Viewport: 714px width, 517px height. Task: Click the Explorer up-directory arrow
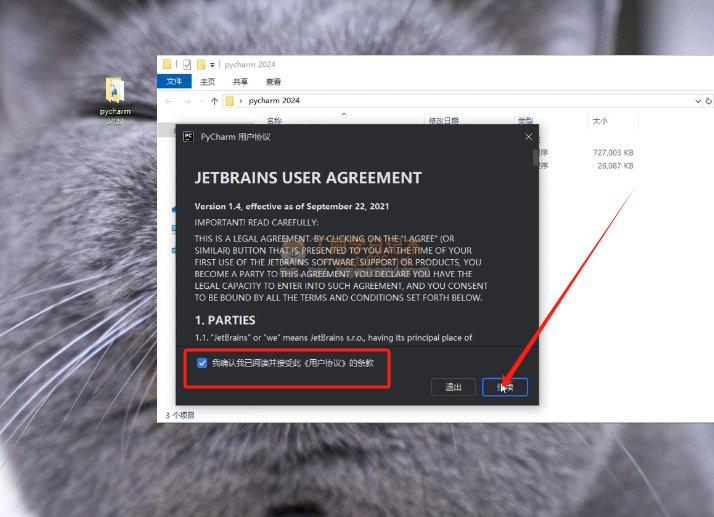pos(214,101)
